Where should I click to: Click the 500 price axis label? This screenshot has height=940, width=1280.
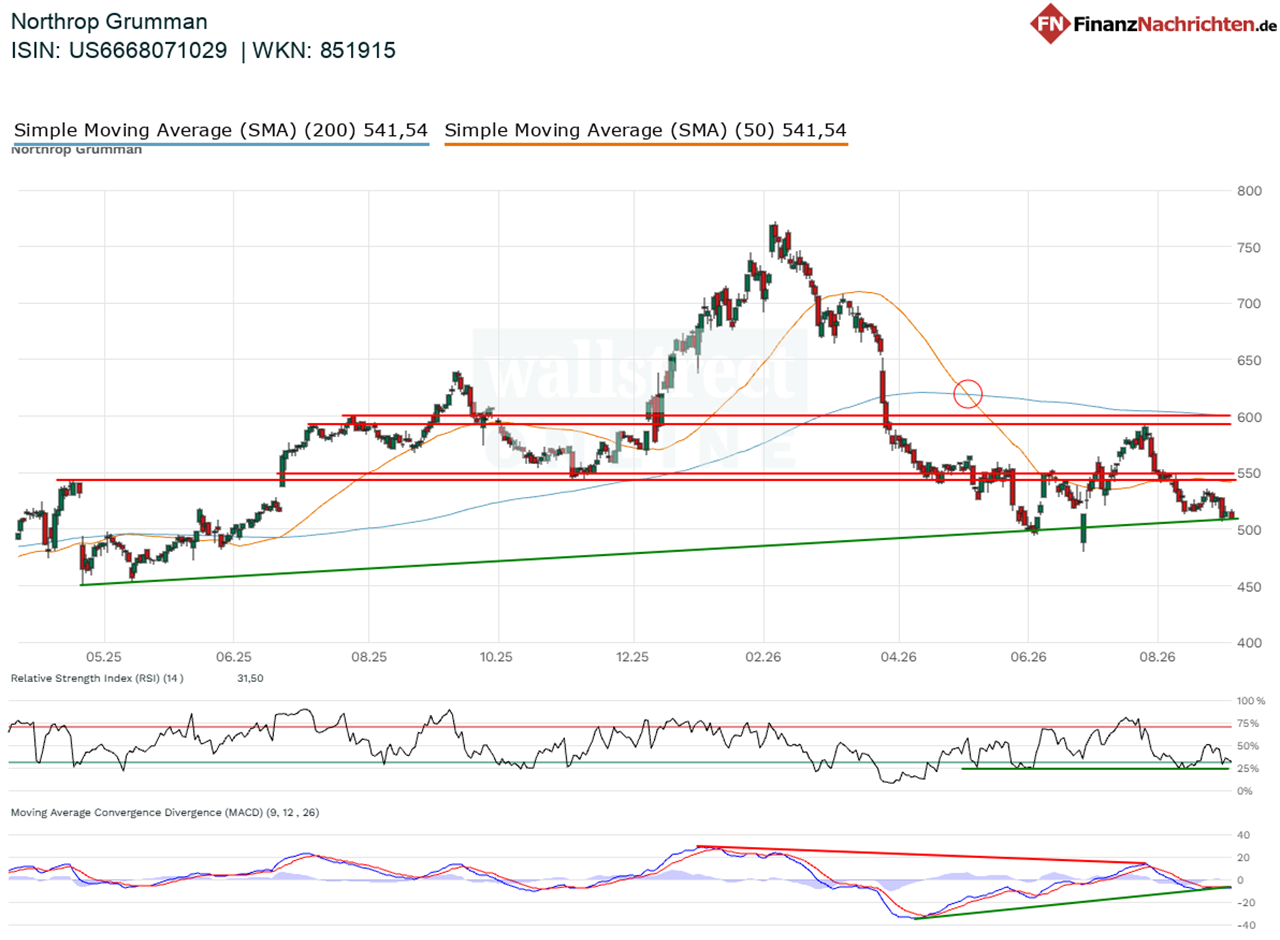(1250, 530)
